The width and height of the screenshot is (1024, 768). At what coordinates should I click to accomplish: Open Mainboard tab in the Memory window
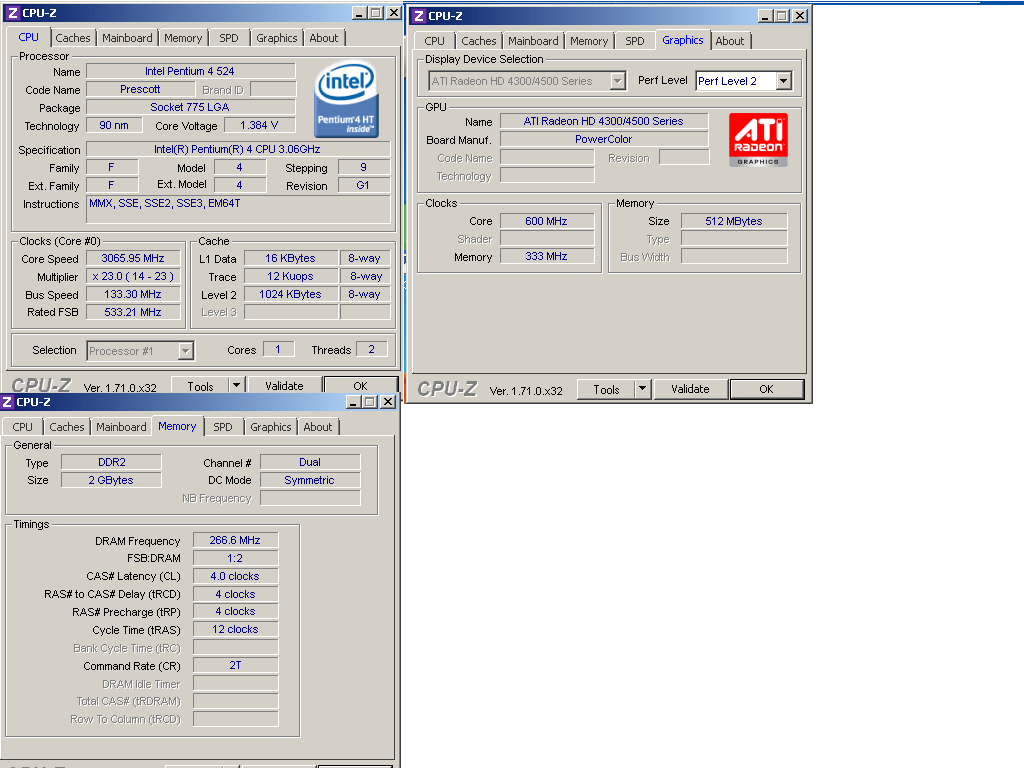click(121, 426)
